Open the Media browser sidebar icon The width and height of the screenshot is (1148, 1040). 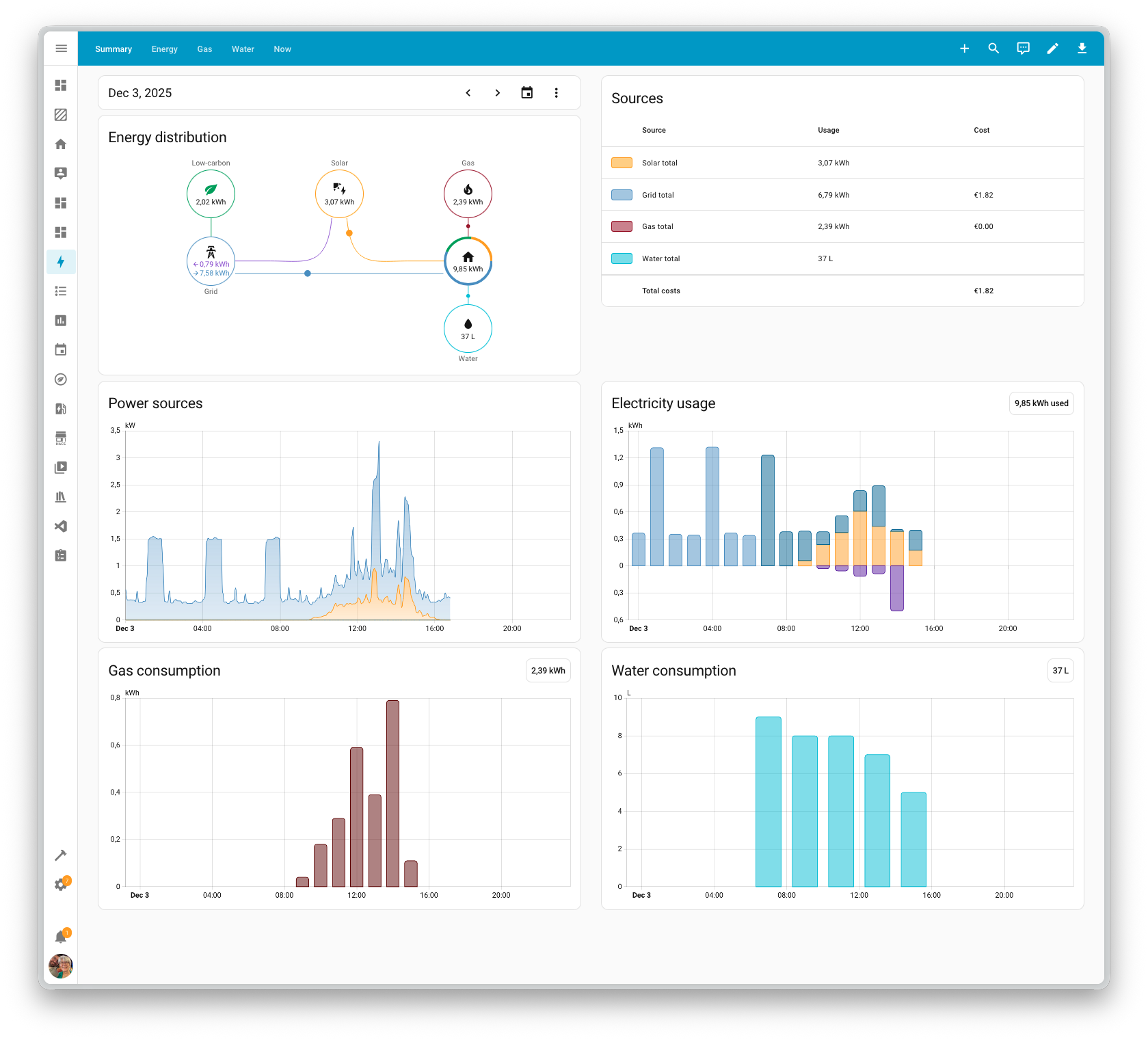point(61,467)
